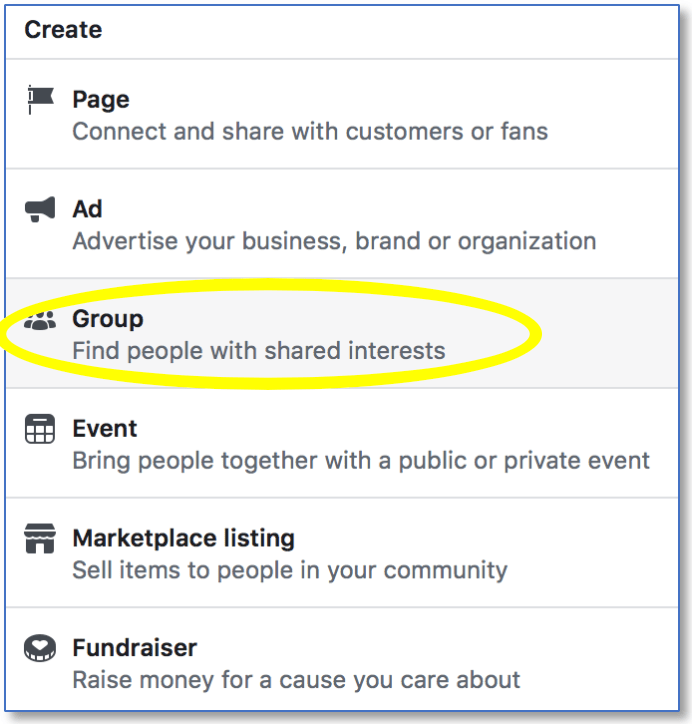Click 'Find people with shared interests' text
This screenshot has height=724, width=692.
(x=258, y=351)
